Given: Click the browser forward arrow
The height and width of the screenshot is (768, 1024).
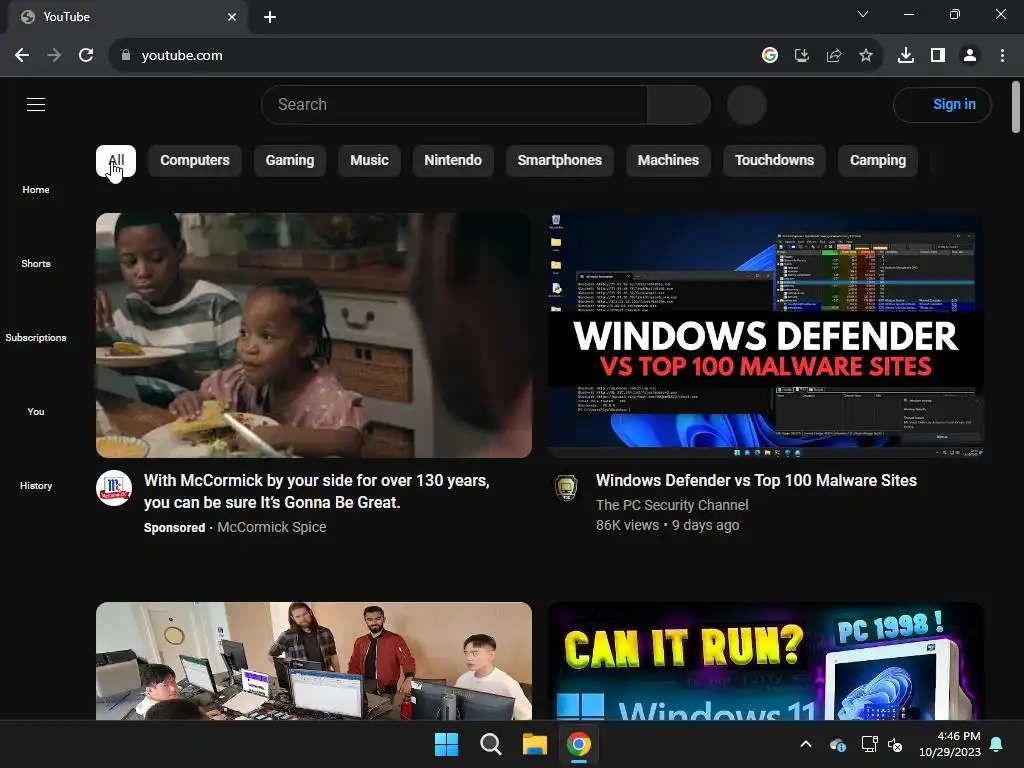Looking at the screenshot, I should point(54,56).
